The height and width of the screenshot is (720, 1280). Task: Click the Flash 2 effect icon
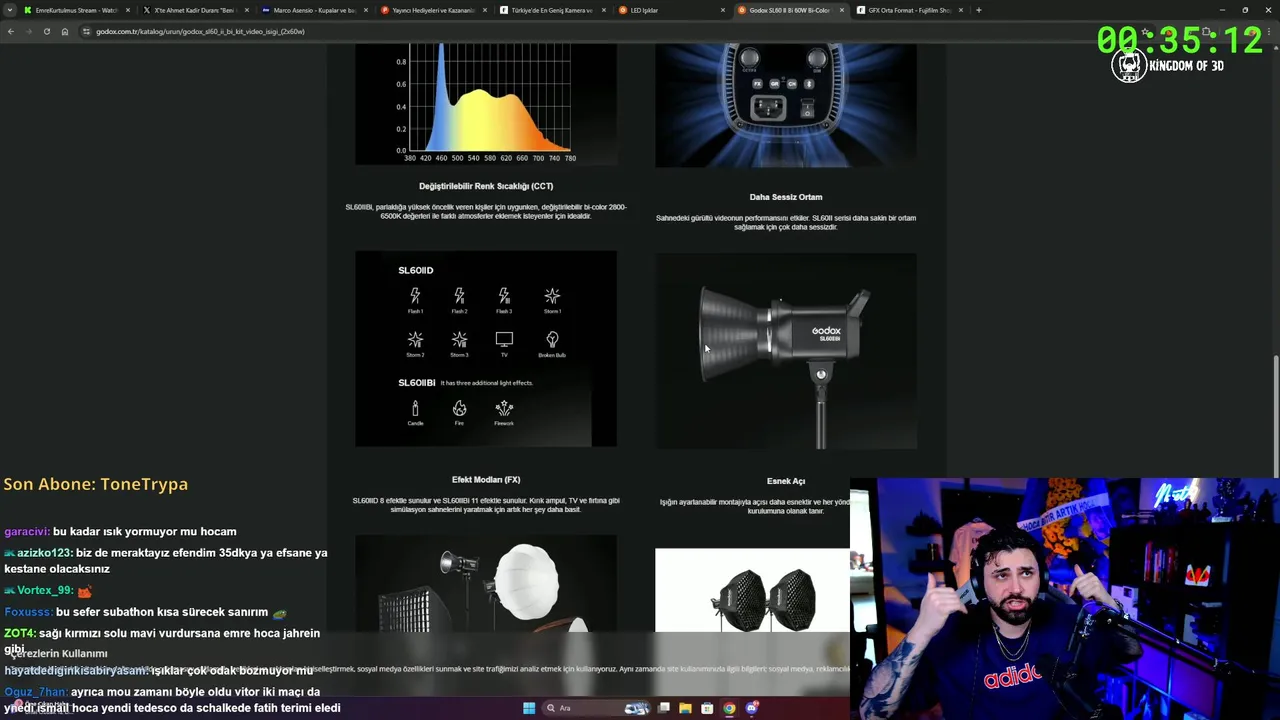(459, 299)
